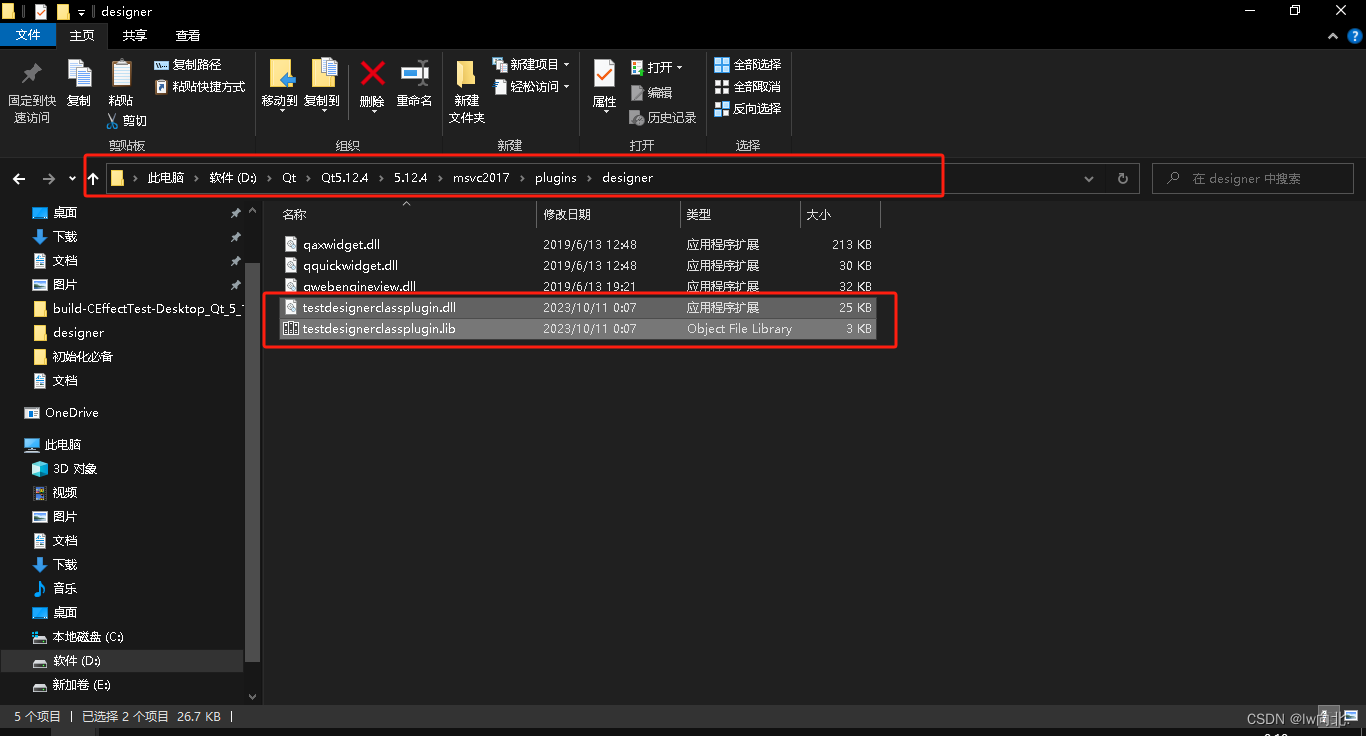Open 新加卷 (E:) in navigation pane
The height and width of the screenshot is (736, 1366).
point(82,685)
